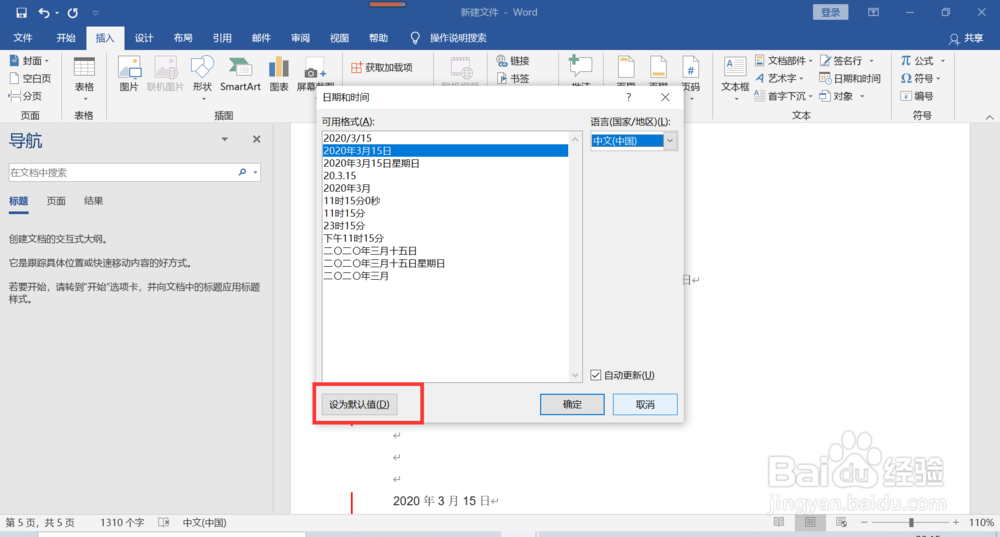
Task: Open the File (文件) tab
Action: click(x=23, y=38)
